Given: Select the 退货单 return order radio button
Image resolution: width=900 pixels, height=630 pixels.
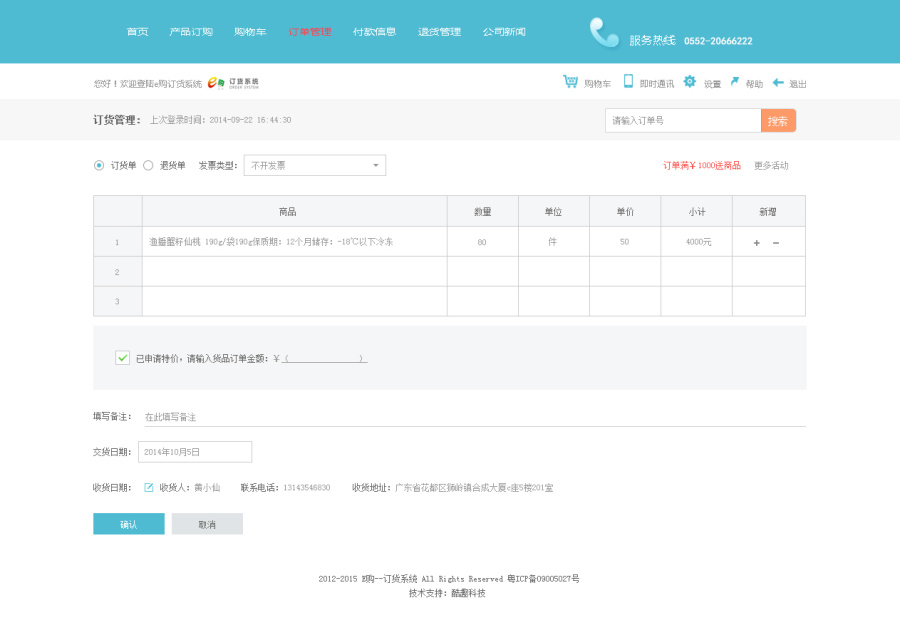Looking at the screenshot, I should pyautogui.click(x=149, y=165).
